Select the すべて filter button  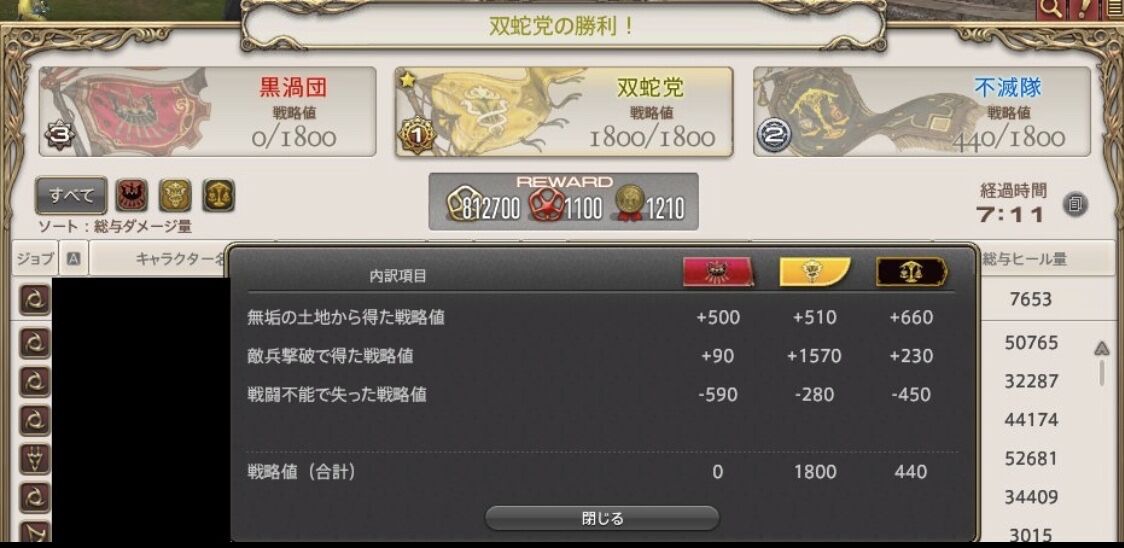pyautogui.click(x=71, y=196)
